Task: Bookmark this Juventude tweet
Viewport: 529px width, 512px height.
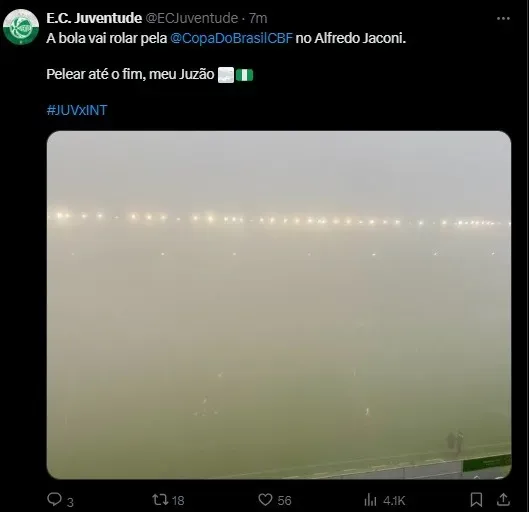Action: (x=476, y=500)
